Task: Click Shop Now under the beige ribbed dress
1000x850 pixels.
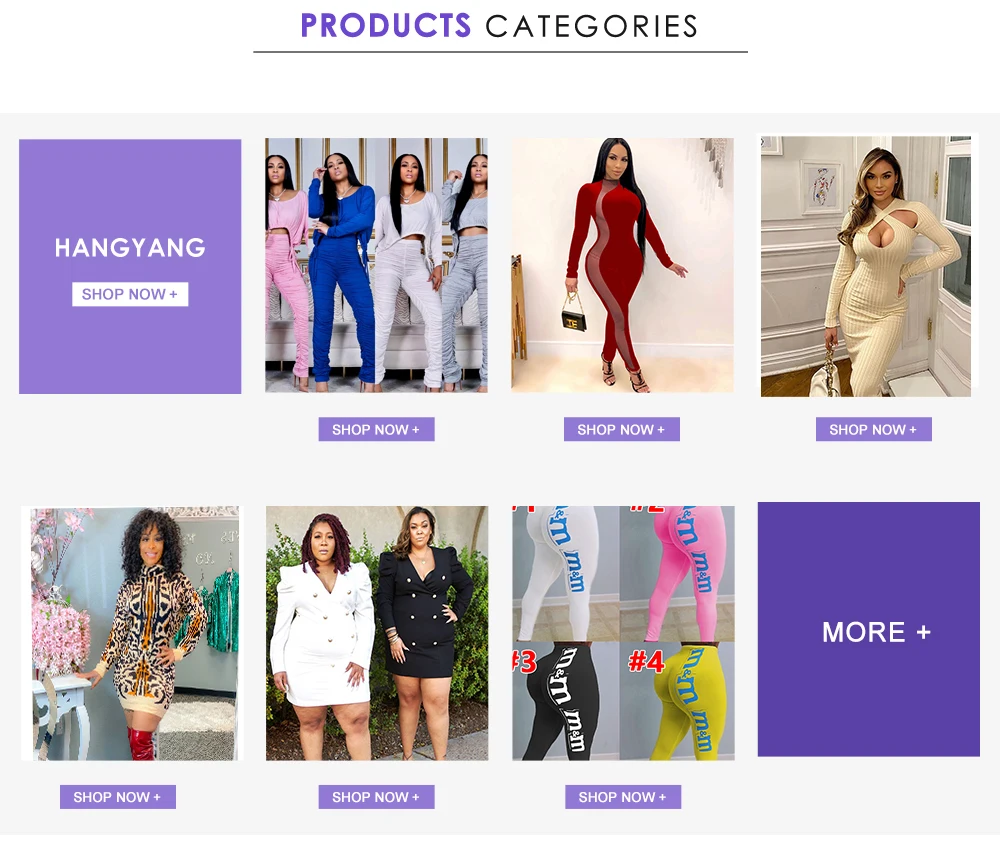Action: click(x=873, y=430)
